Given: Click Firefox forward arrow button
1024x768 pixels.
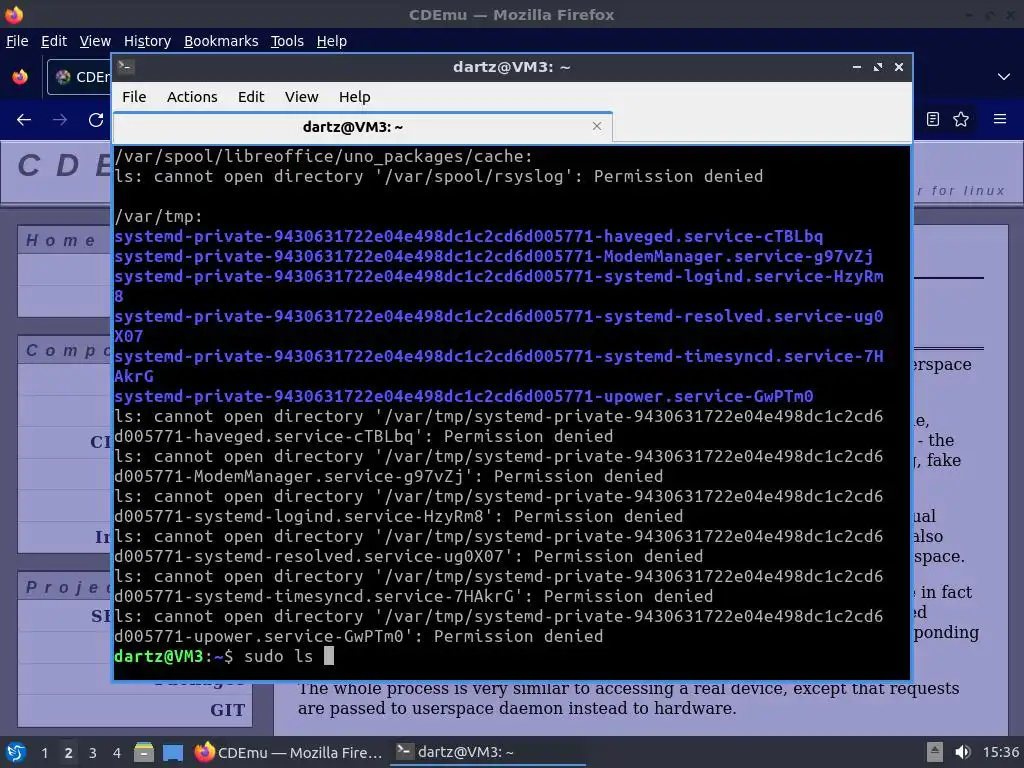Looking at the screenshot, I should pos(60,120).
